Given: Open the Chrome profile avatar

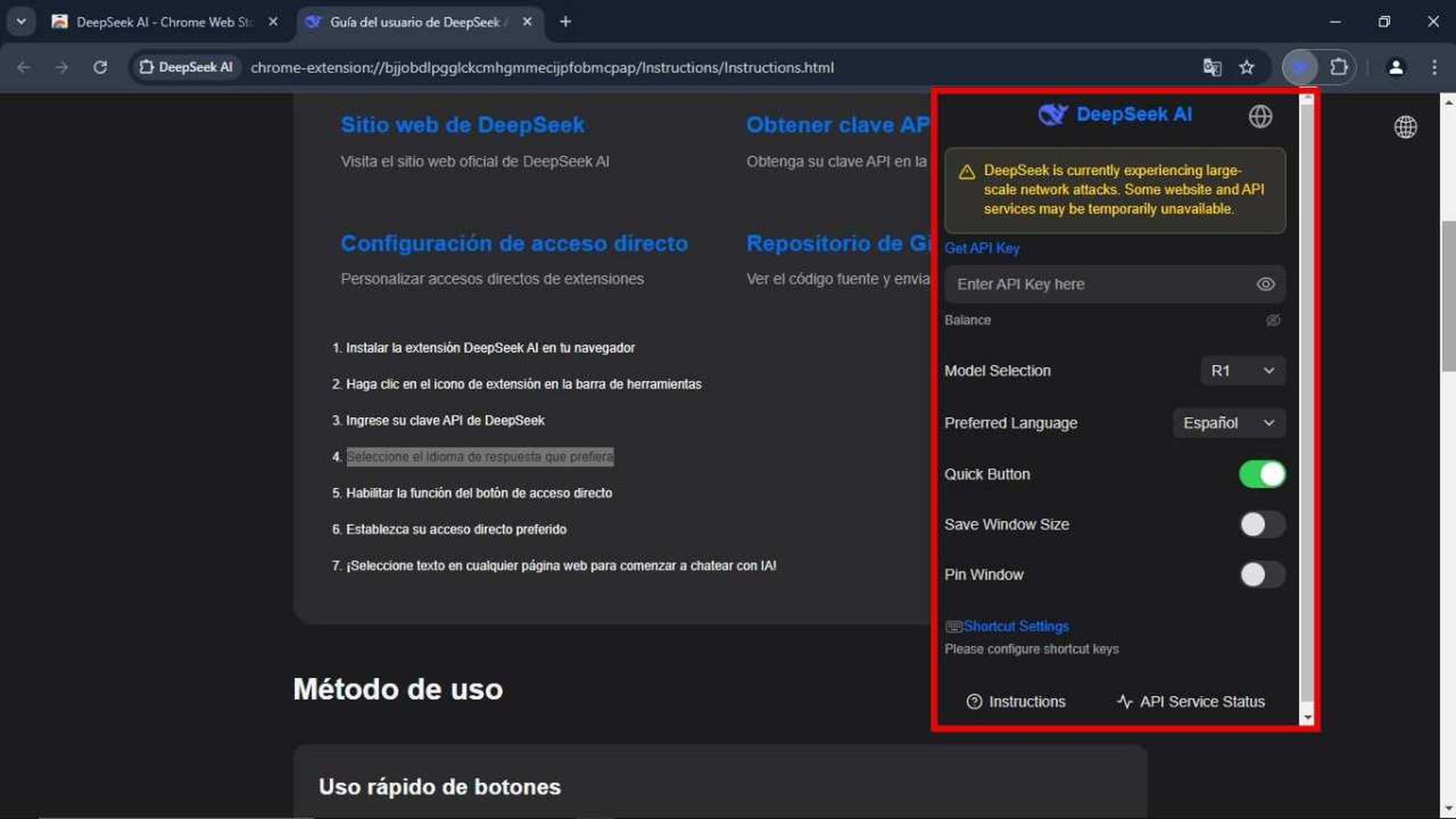Looking at the screenshot, I should click(x=1395, y=68).
